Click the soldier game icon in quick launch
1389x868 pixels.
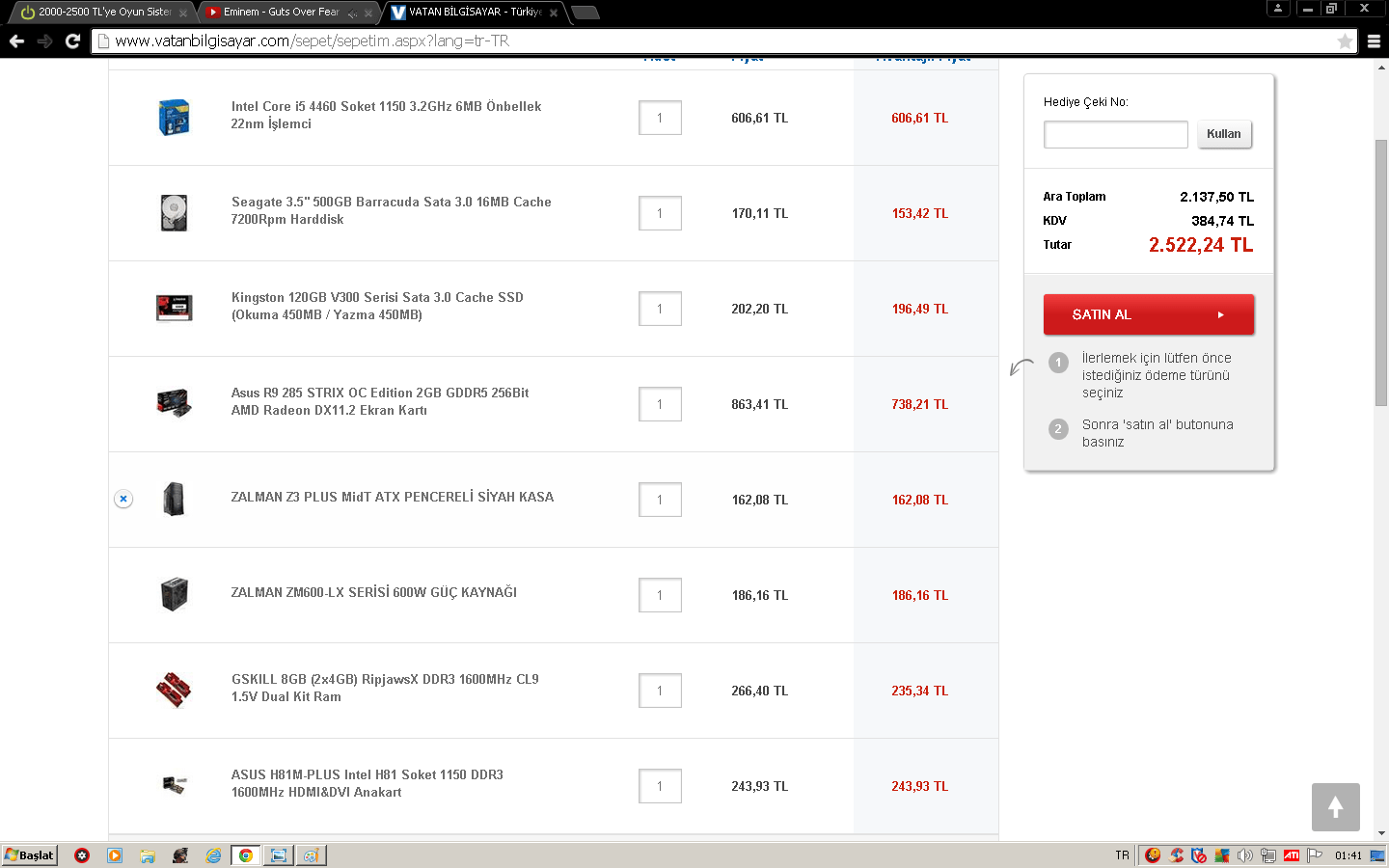[180, 855]
